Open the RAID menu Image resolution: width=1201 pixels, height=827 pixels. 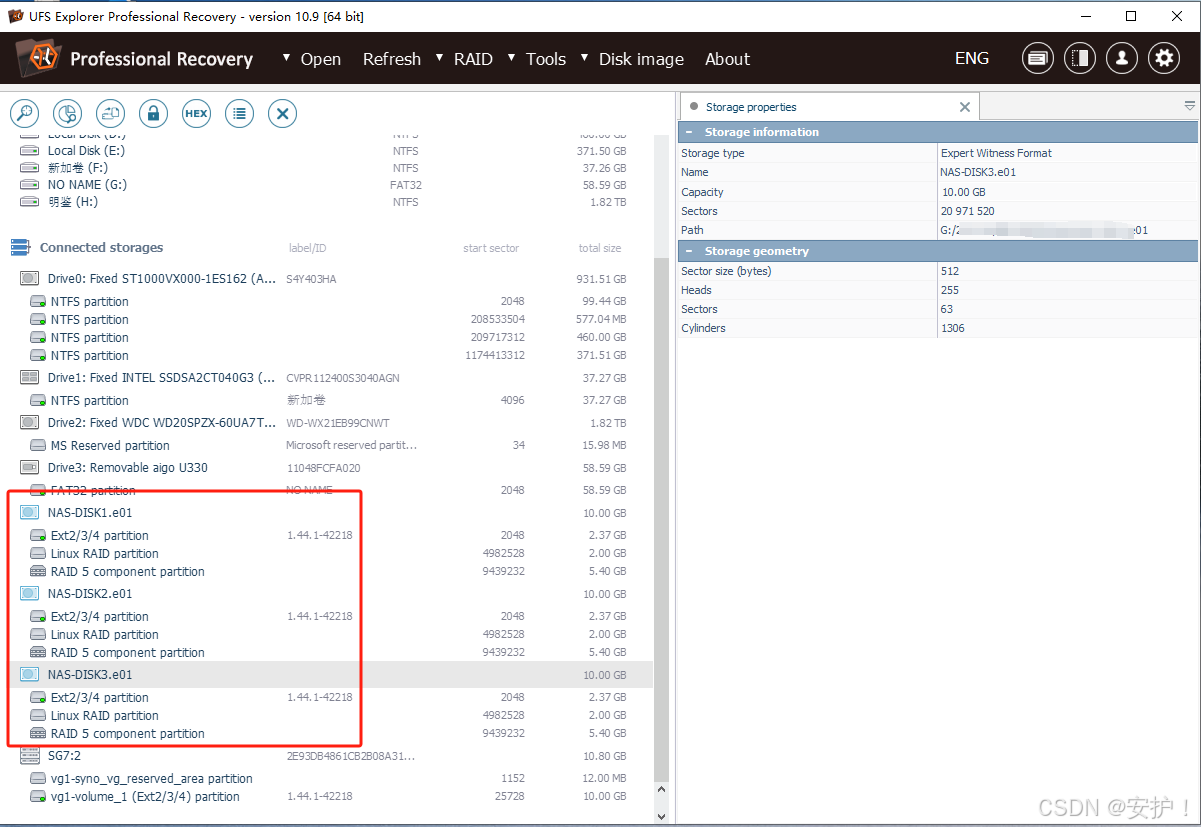473,59
